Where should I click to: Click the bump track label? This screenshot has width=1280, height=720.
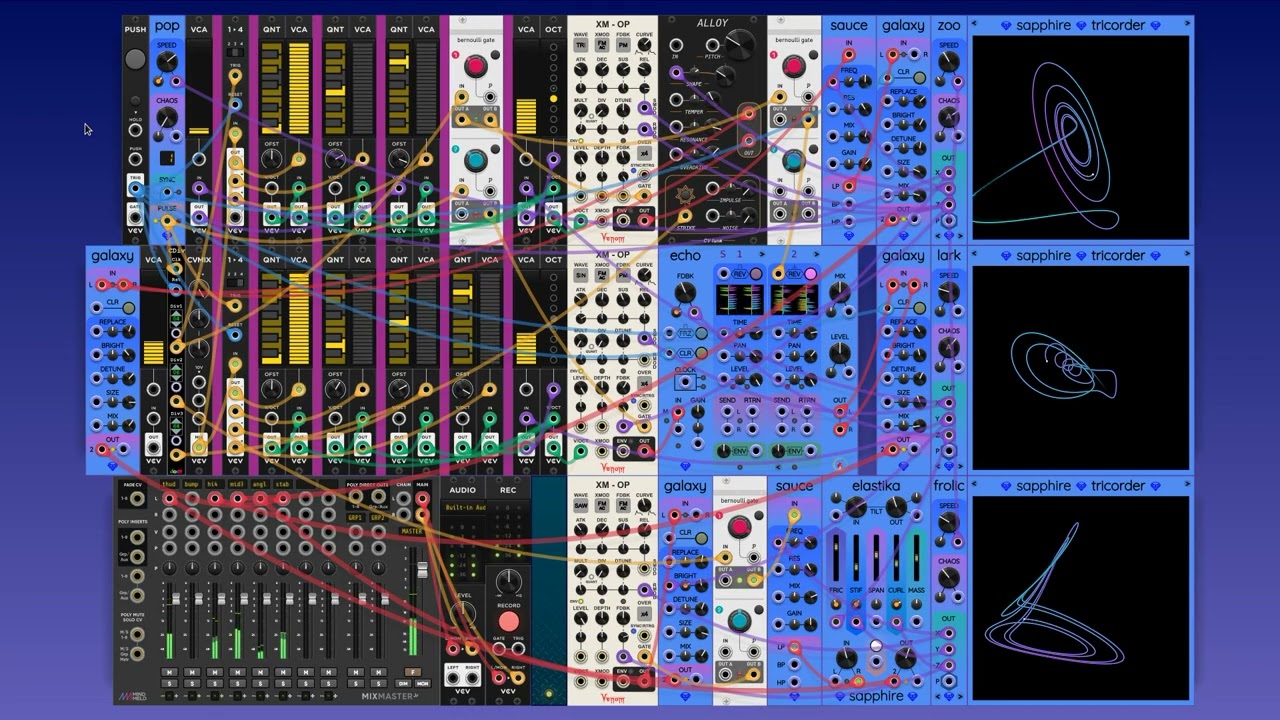pyautogui.click(x=192, y=484)
